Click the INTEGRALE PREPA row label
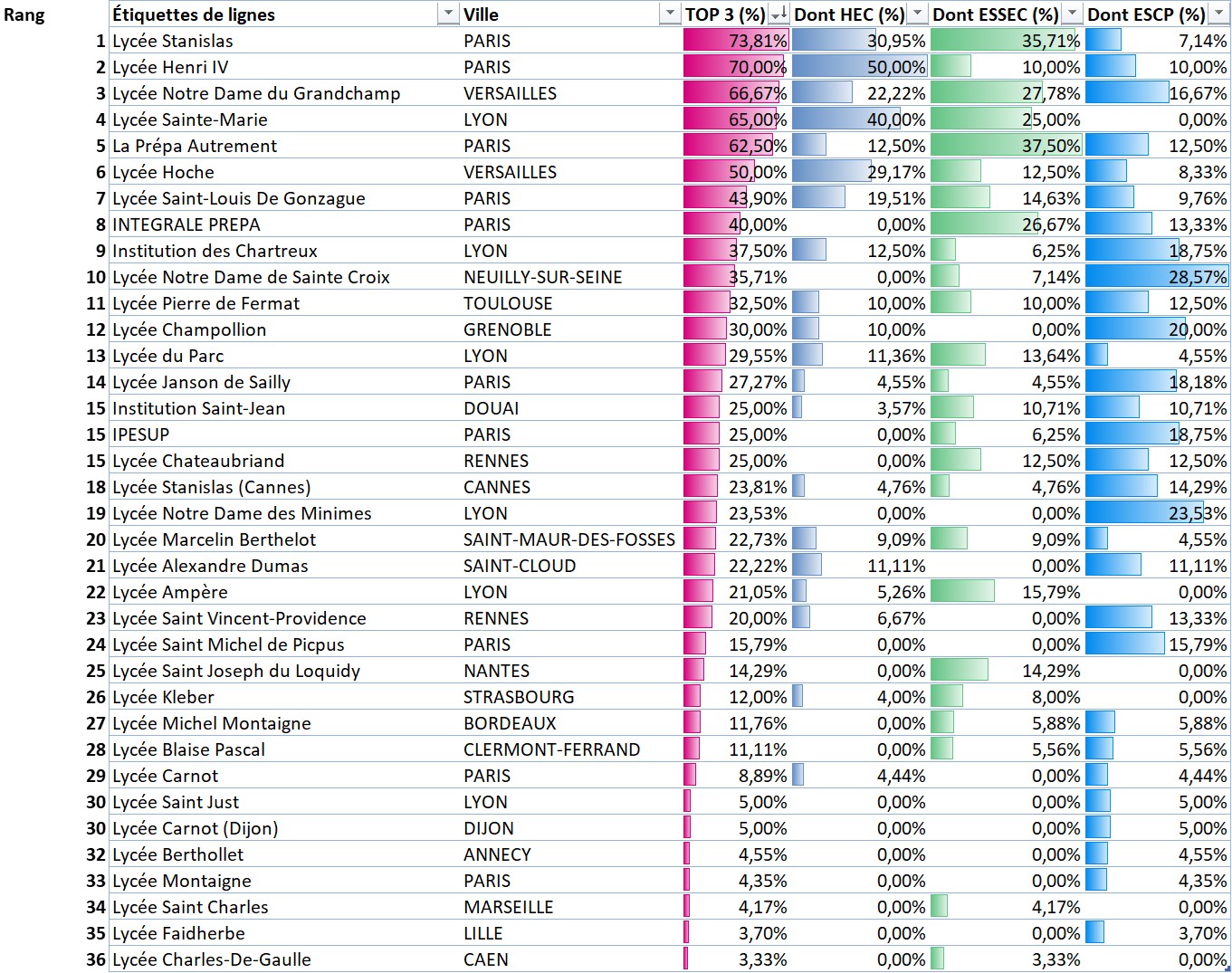This screenshot has width=1232, height=973. 186,224
